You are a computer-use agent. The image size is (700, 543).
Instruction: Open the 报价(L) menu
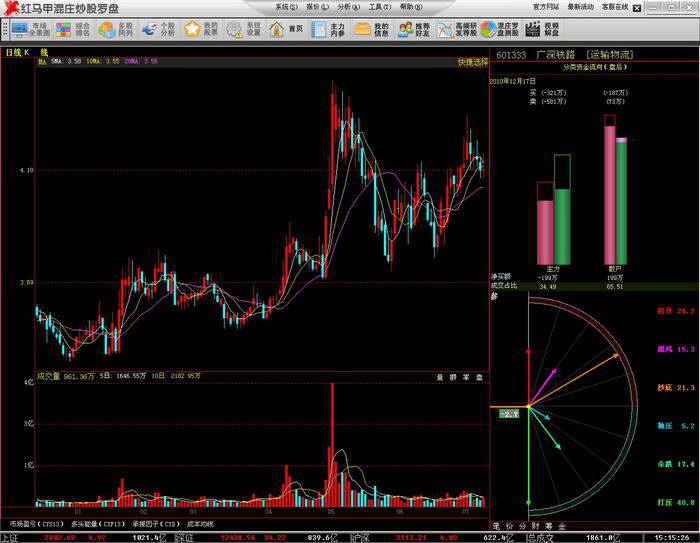click(x=317, y=7)
